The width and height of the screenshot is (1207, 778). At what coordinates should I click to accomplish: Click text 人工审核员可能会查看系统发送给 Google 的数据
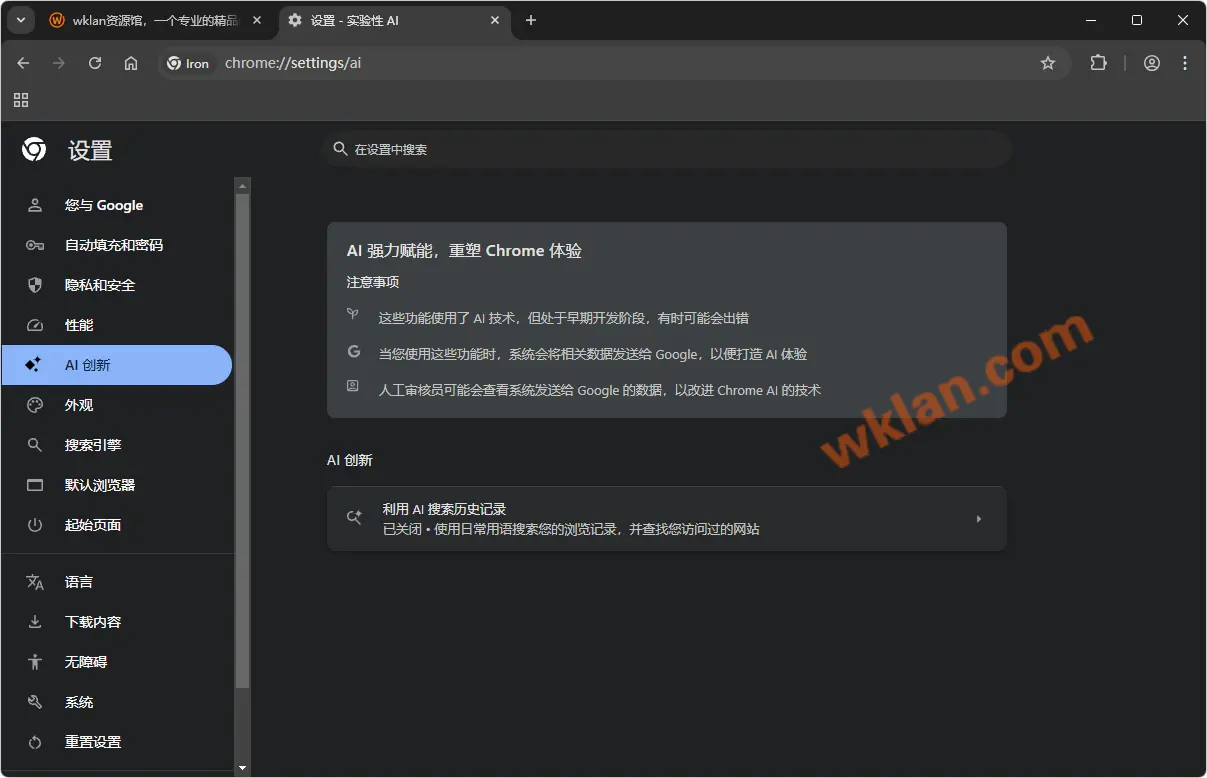pyautogui.click(x=522, y=390)
